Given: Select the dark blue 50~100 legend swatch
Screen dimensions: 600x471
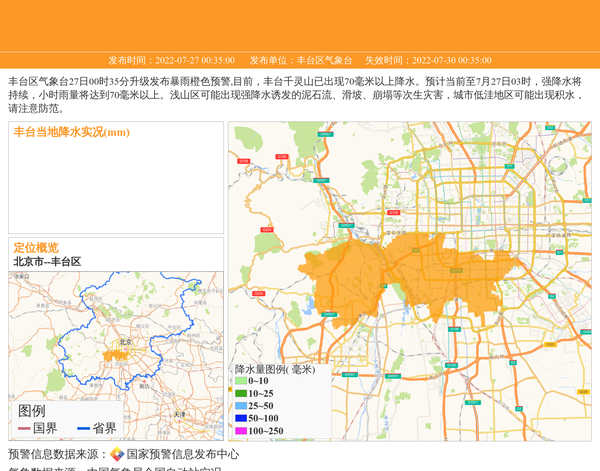Looking at the screenshot, I should pos(241,418).
